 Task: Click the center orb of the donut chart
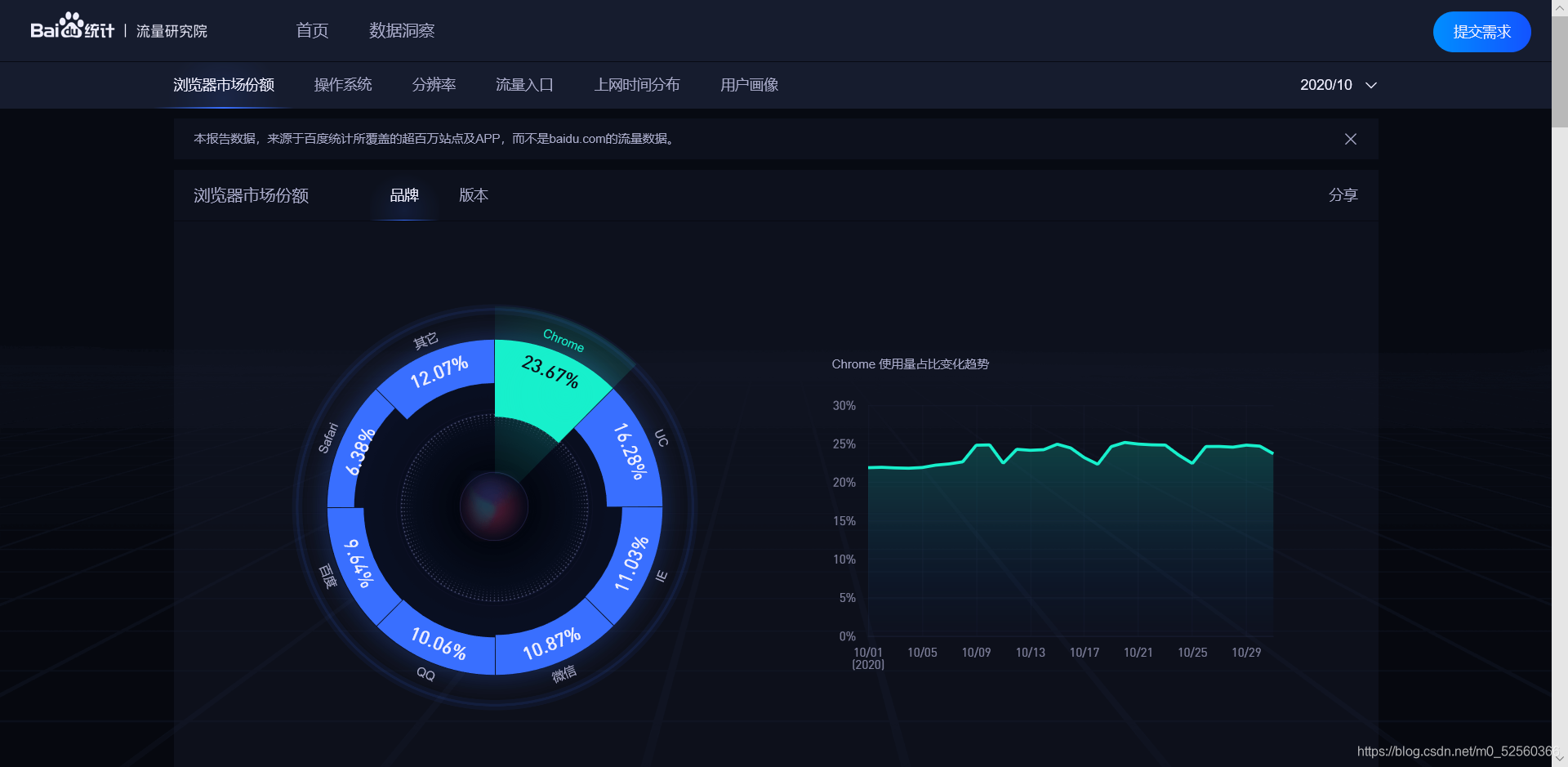494,506
